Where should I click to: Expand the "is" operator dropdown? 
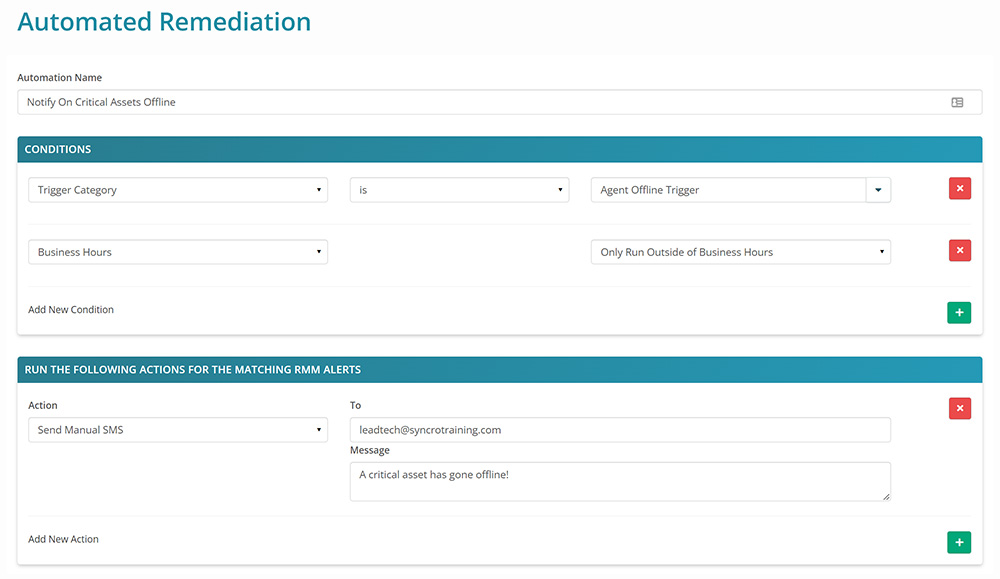[x=459, y=190]
